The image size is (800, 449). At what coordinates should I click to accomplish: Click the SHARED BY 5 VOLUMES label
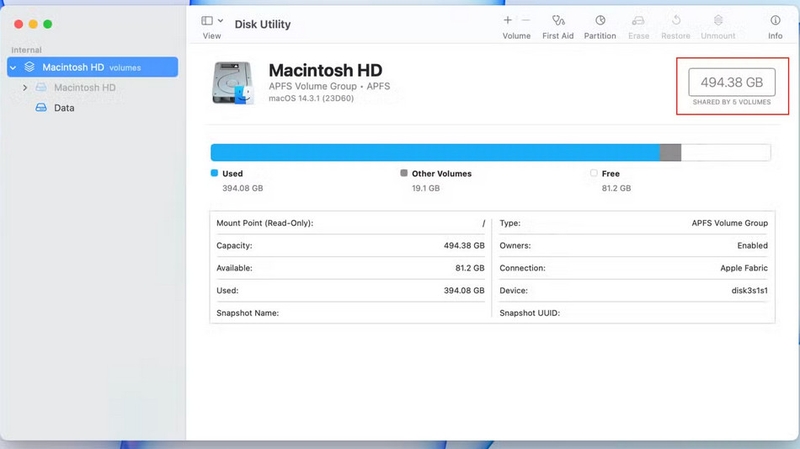tap(732, 102)
